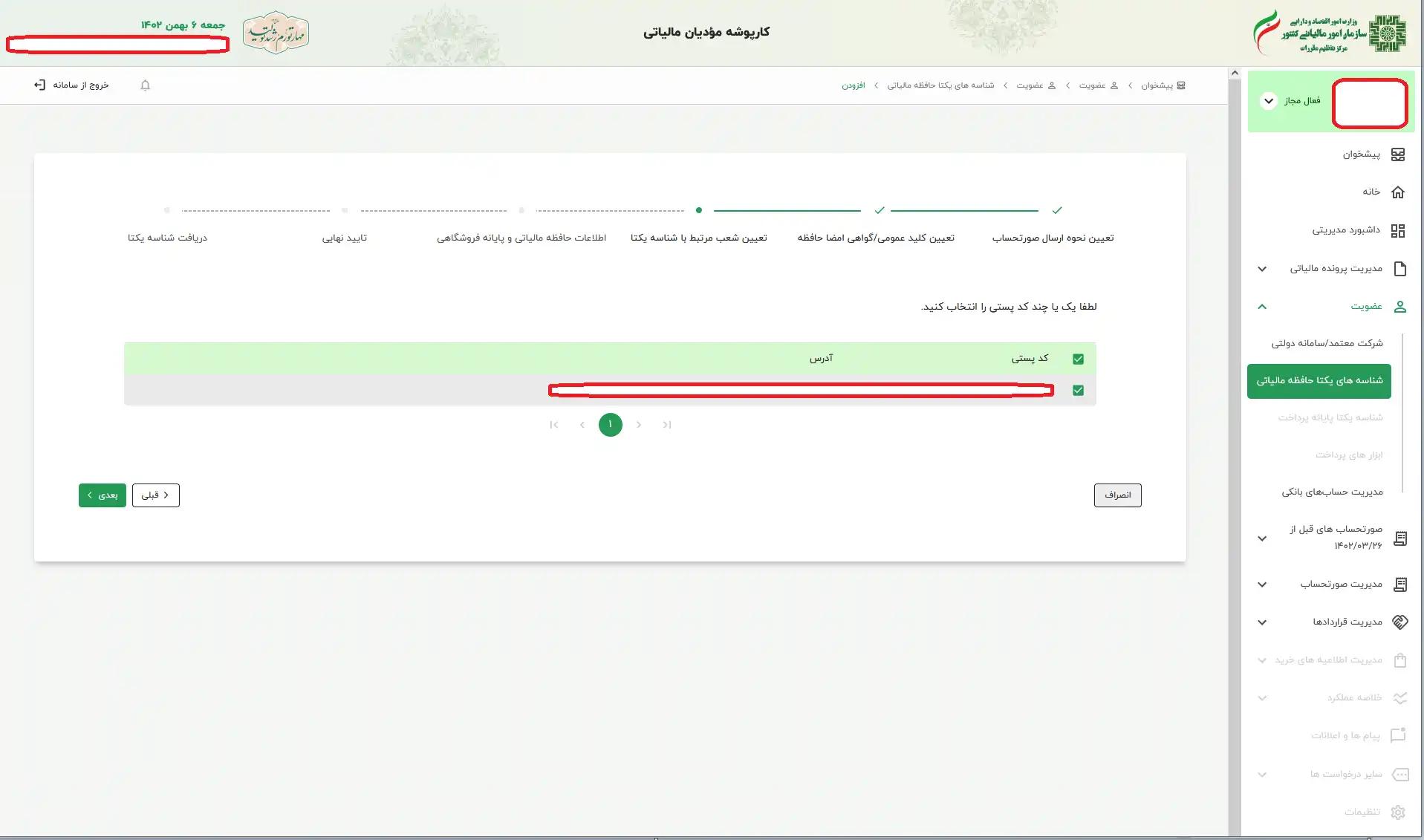Open the داشبورد مدیریتی management dashboard icon
Screen dimensions: 1424x840
click(x=1399, y=230)
